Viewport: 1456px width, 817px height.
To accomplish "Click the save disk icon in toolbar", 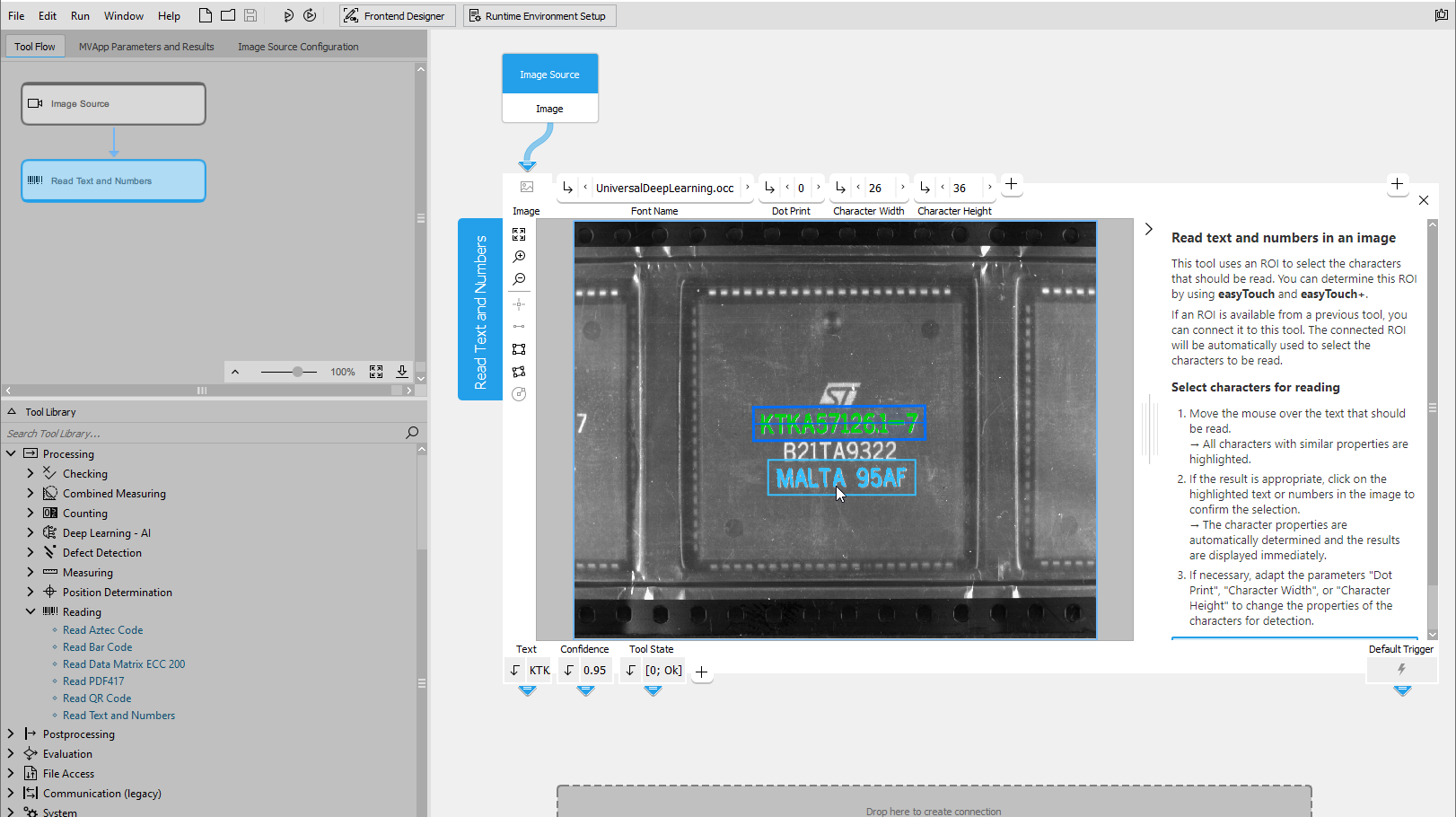I will (x=250, y=15).
